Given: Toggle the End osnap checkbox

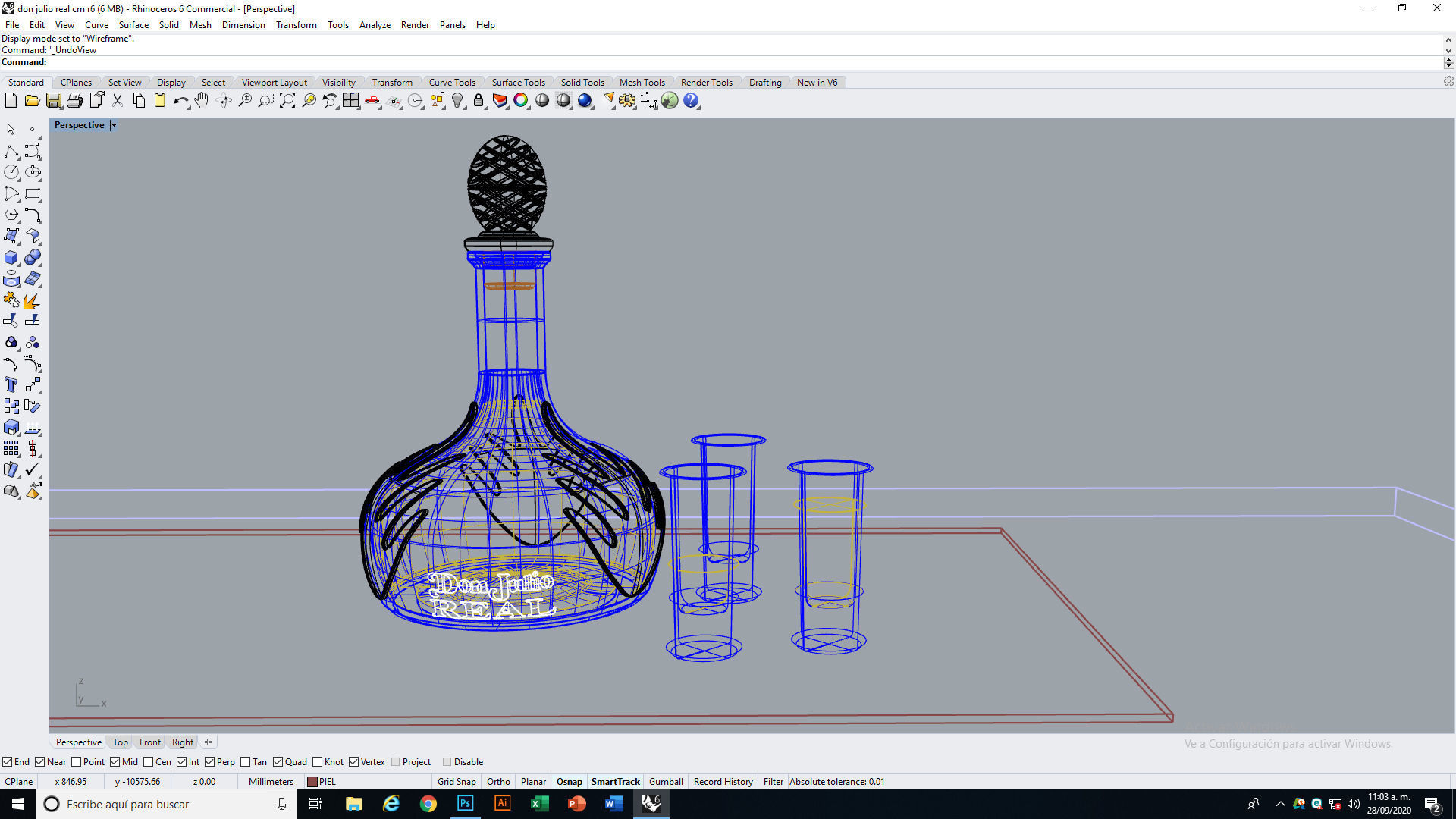Looking at the screenshot, I should pos(8,762).
